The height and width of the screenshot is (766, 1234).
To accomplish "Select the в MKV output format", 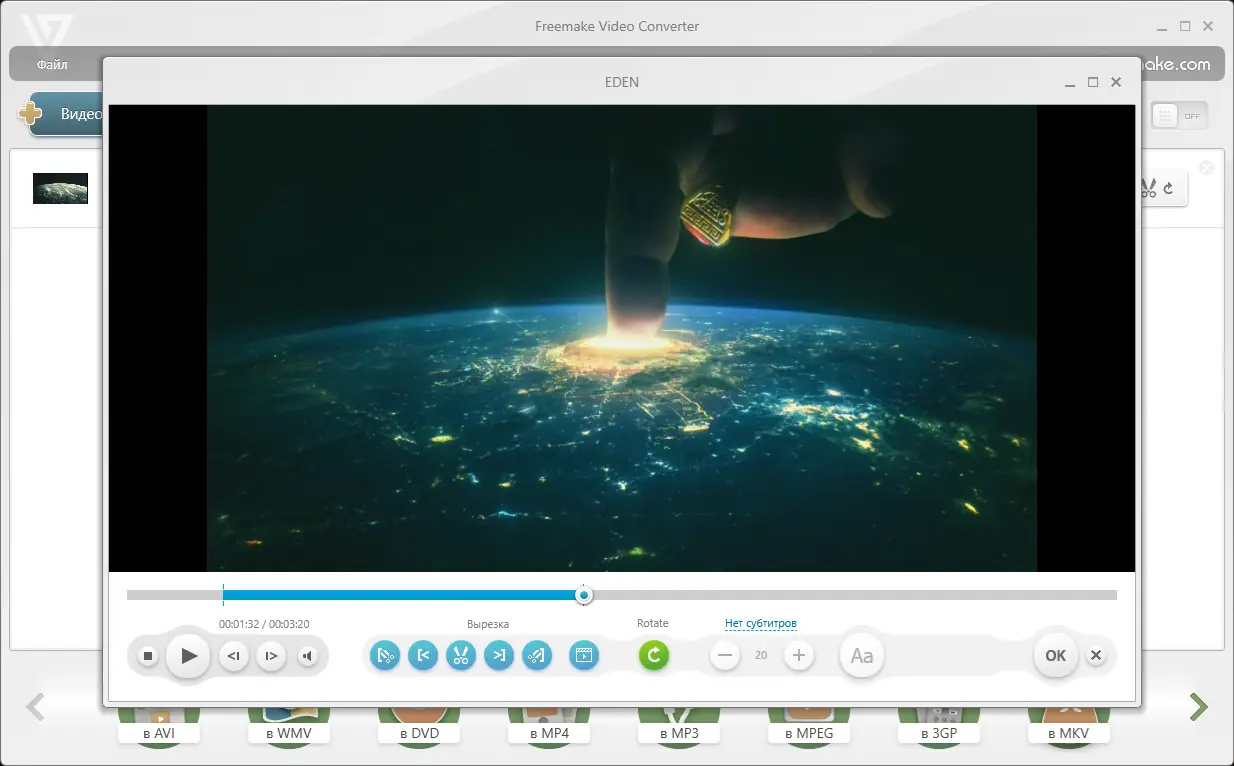I will pyautogui.click(x=1068, y=732).
